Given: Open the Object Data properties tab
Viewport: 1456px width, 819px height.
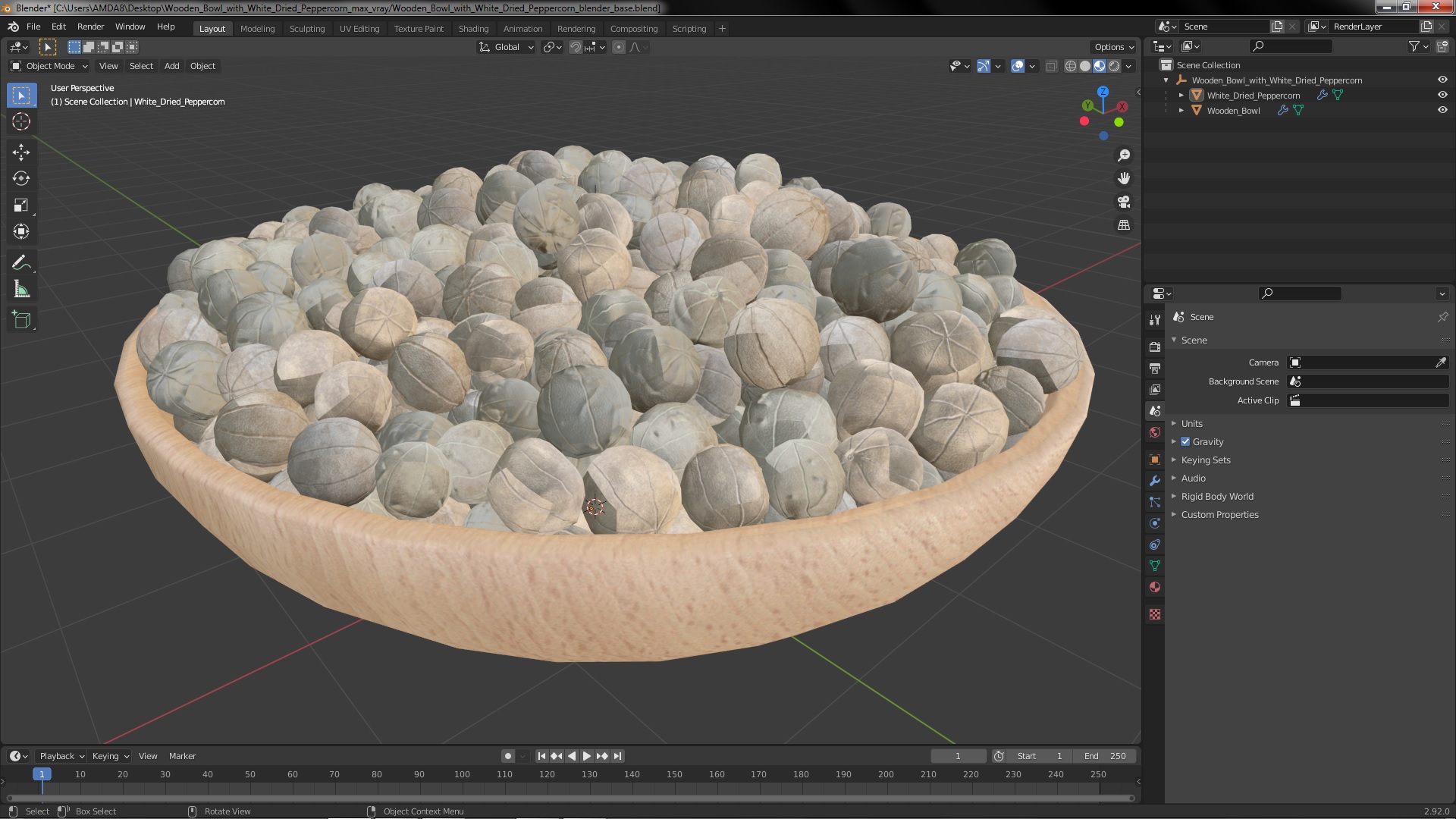Looking at the screenshot, I should (x=1155, y=566).
